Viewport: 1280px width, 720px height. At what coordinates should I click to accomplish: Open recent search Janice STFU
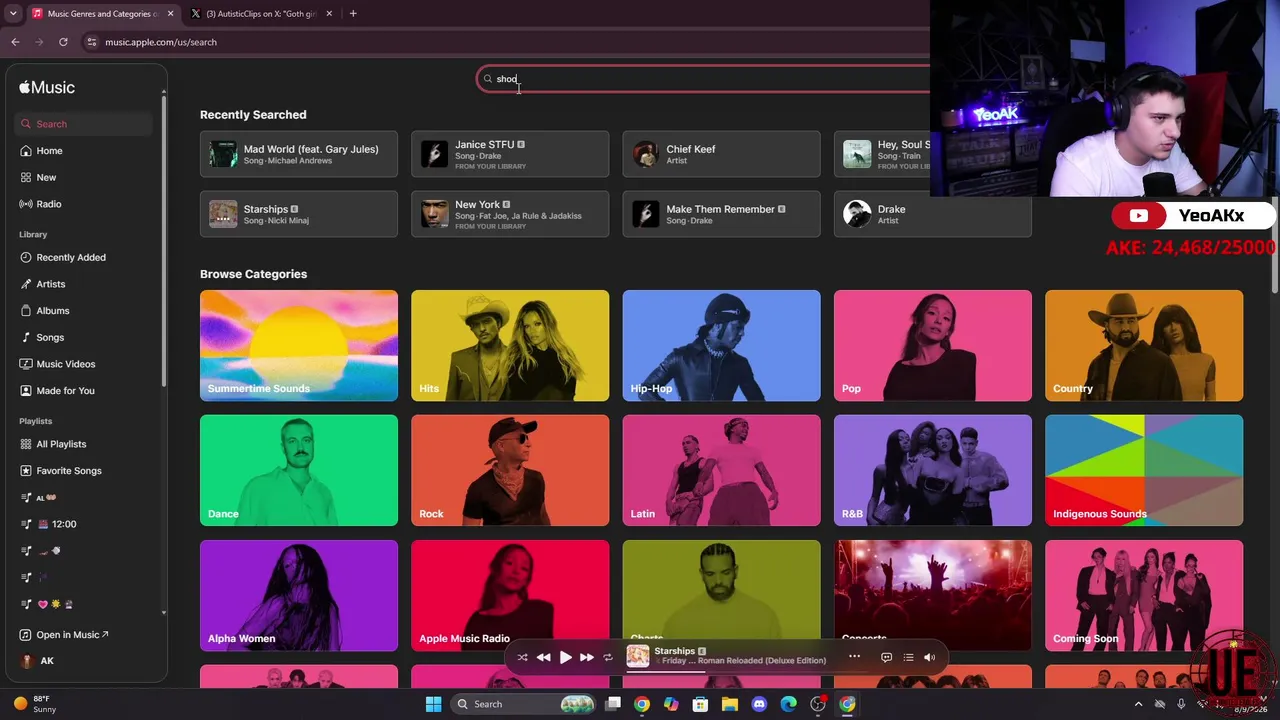coord(510,155)
